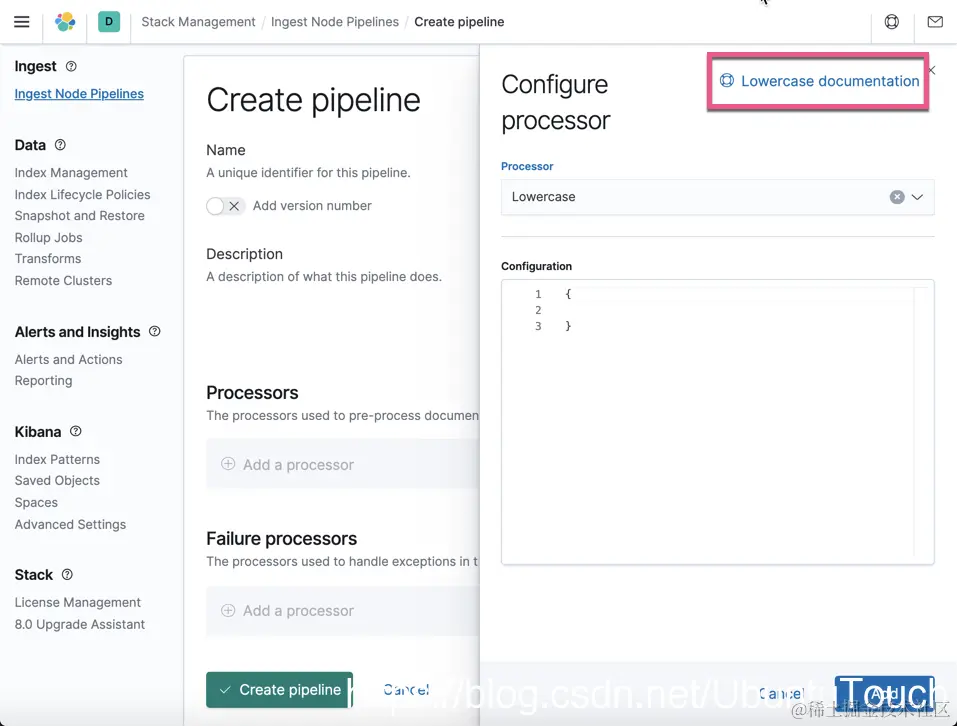The height and width of the screenshot is (726, 957).
Task: Open the newsfeed mail icon
Action: coord(934,22)
